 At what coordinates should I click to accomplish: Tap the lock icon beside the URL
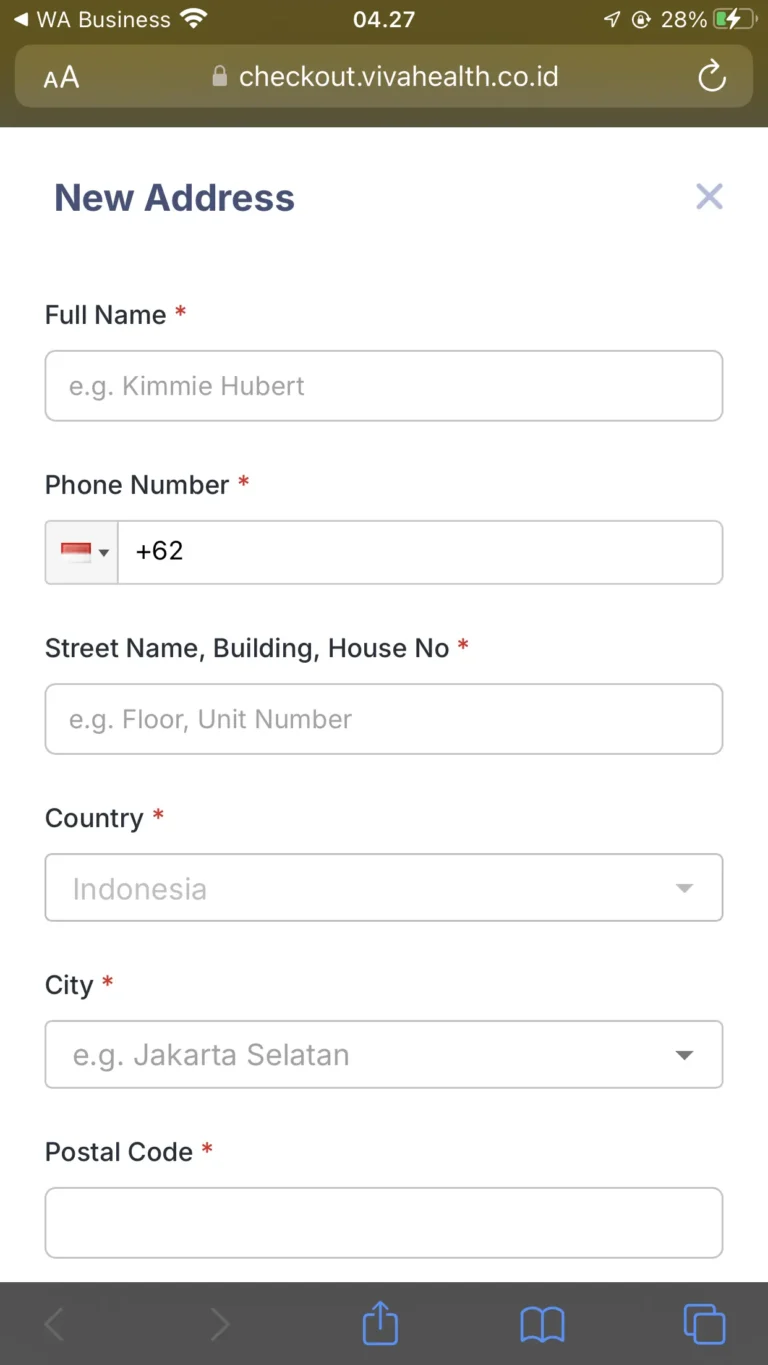(220, 77)
